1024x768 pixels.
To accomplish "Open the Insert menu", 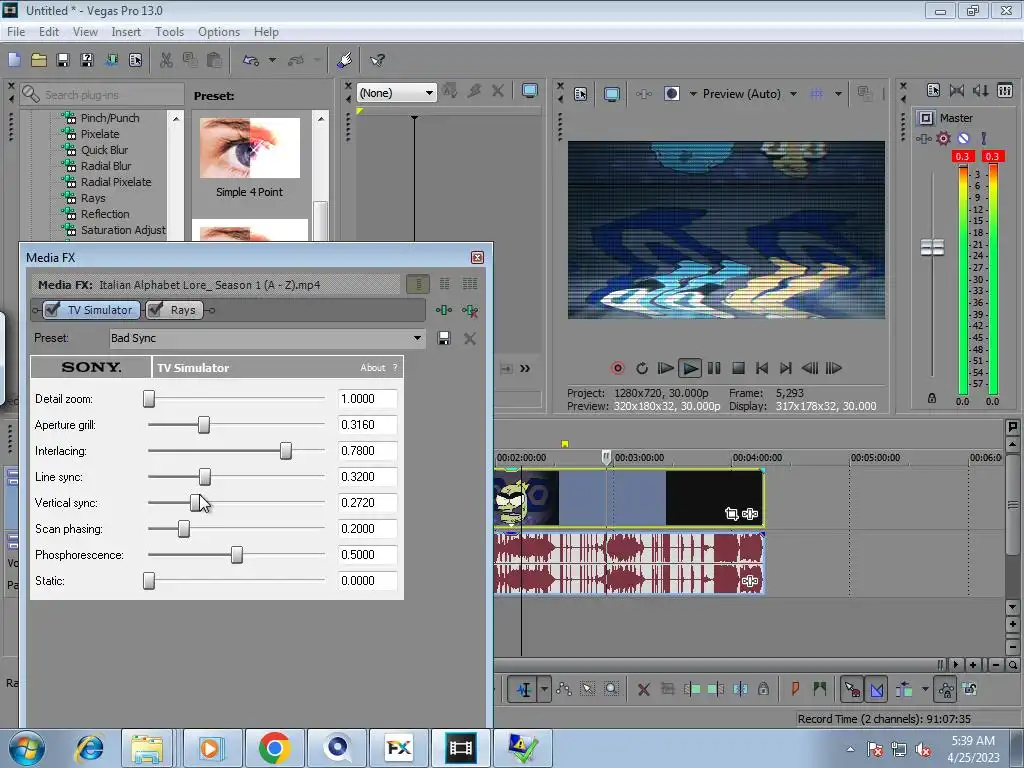I will tap(126, 32).
